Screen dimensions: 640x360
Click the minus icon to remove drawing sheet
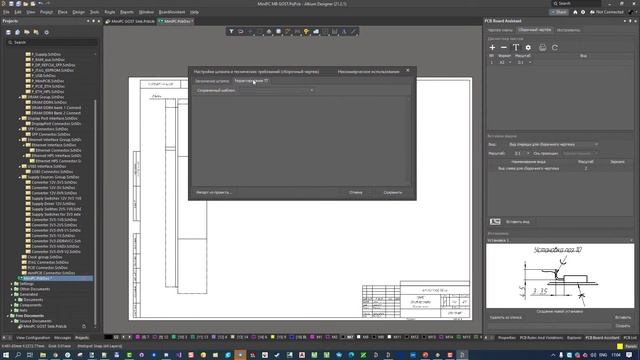(x=504, y=47)
